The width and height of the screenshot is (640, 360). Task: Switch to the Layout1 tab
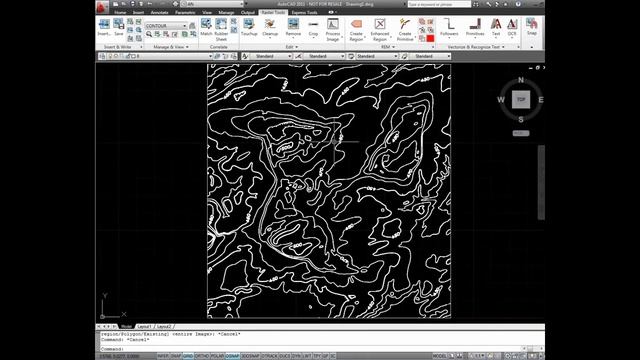pos(144,327)
